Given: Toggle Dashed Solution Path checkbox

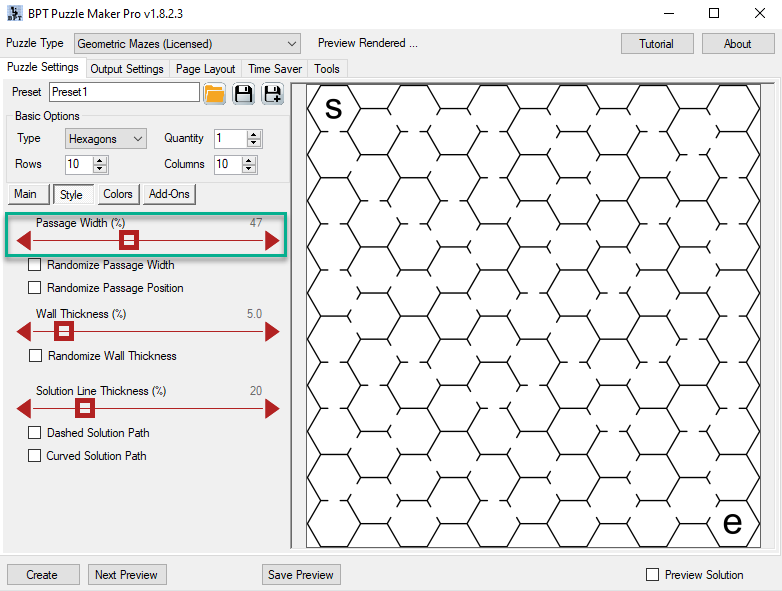Looking at the screenshot, I should point(35,433).
